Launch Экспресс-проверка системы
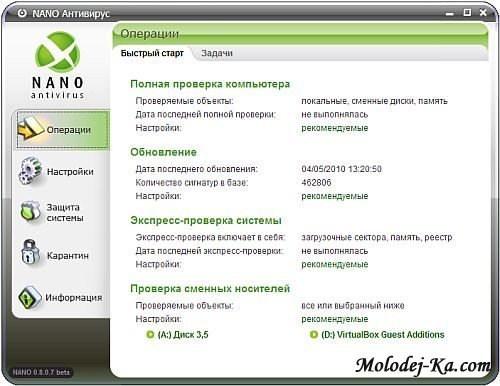500x386 pixels. (x=206, y=220)
